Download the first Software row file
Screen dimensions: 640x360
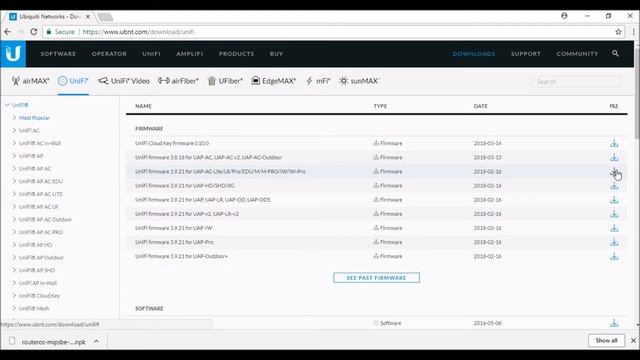614,323
